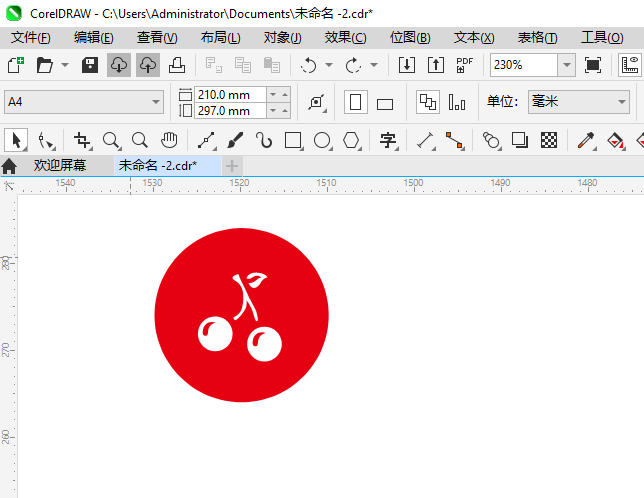Open the 位图(B) menu
Image resolution: width=644 pixels, height=498 pixels.
point(410,38)
